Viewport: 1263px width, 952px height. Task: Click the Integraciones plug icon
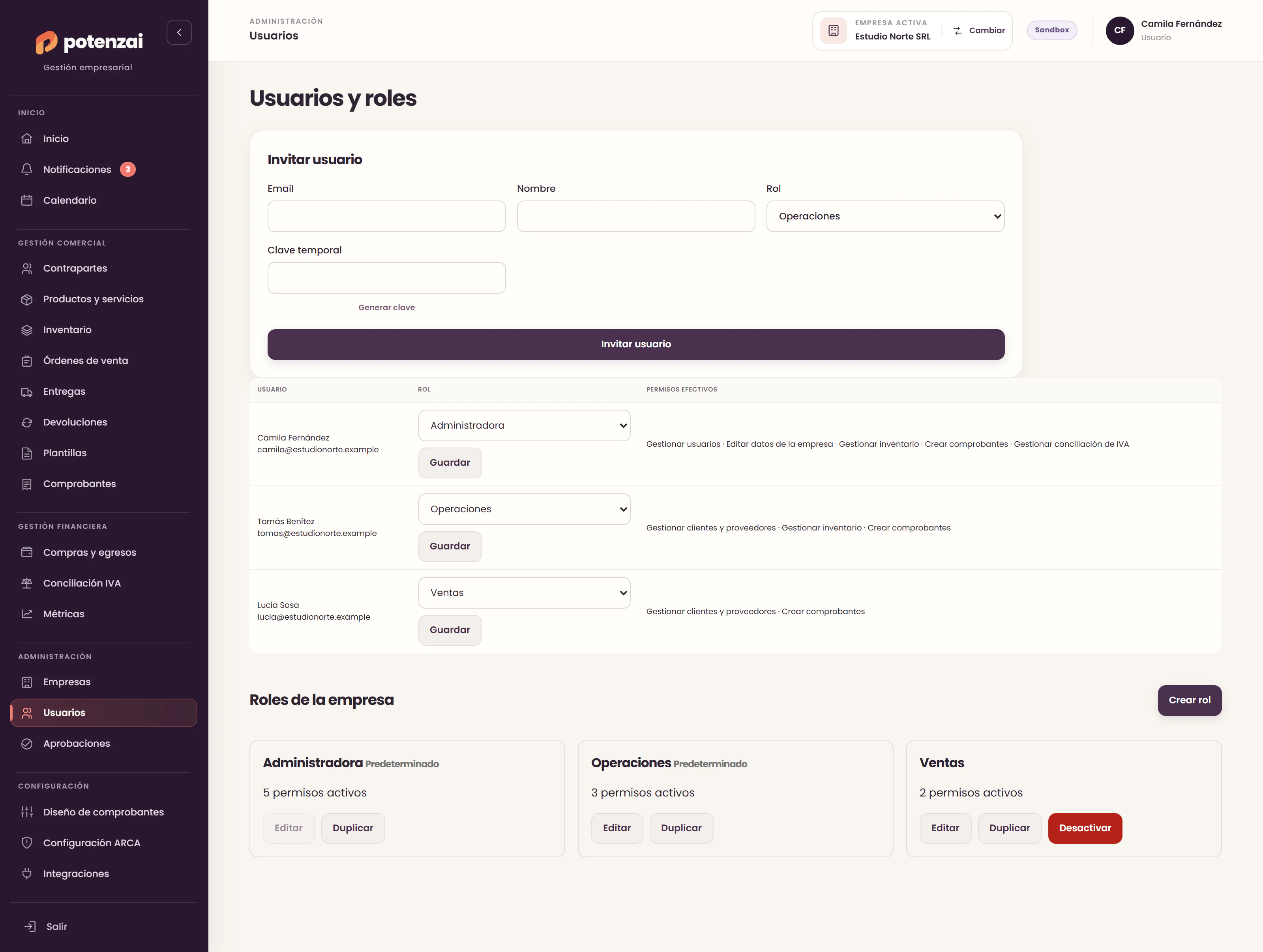pyautogui.click(x=27, y=874)
